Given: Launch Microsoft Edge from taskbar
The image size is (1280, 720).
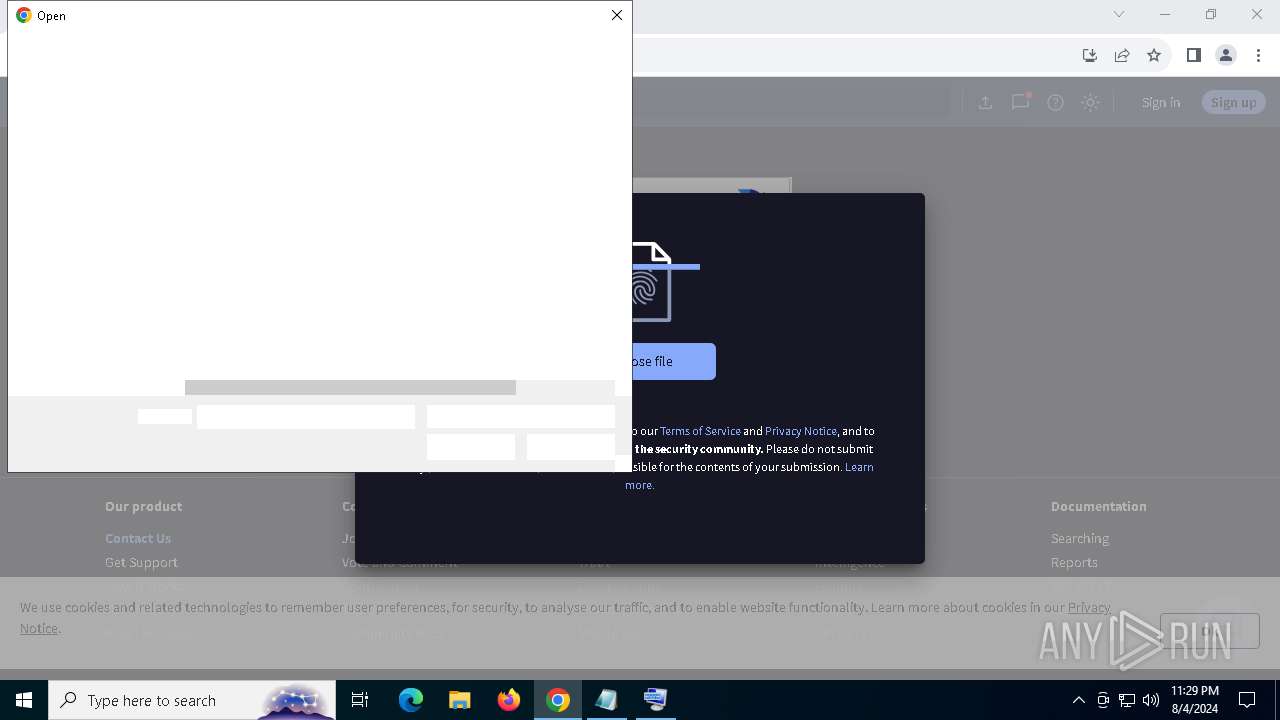Looking at the screenshot, I should coord(411,700).
